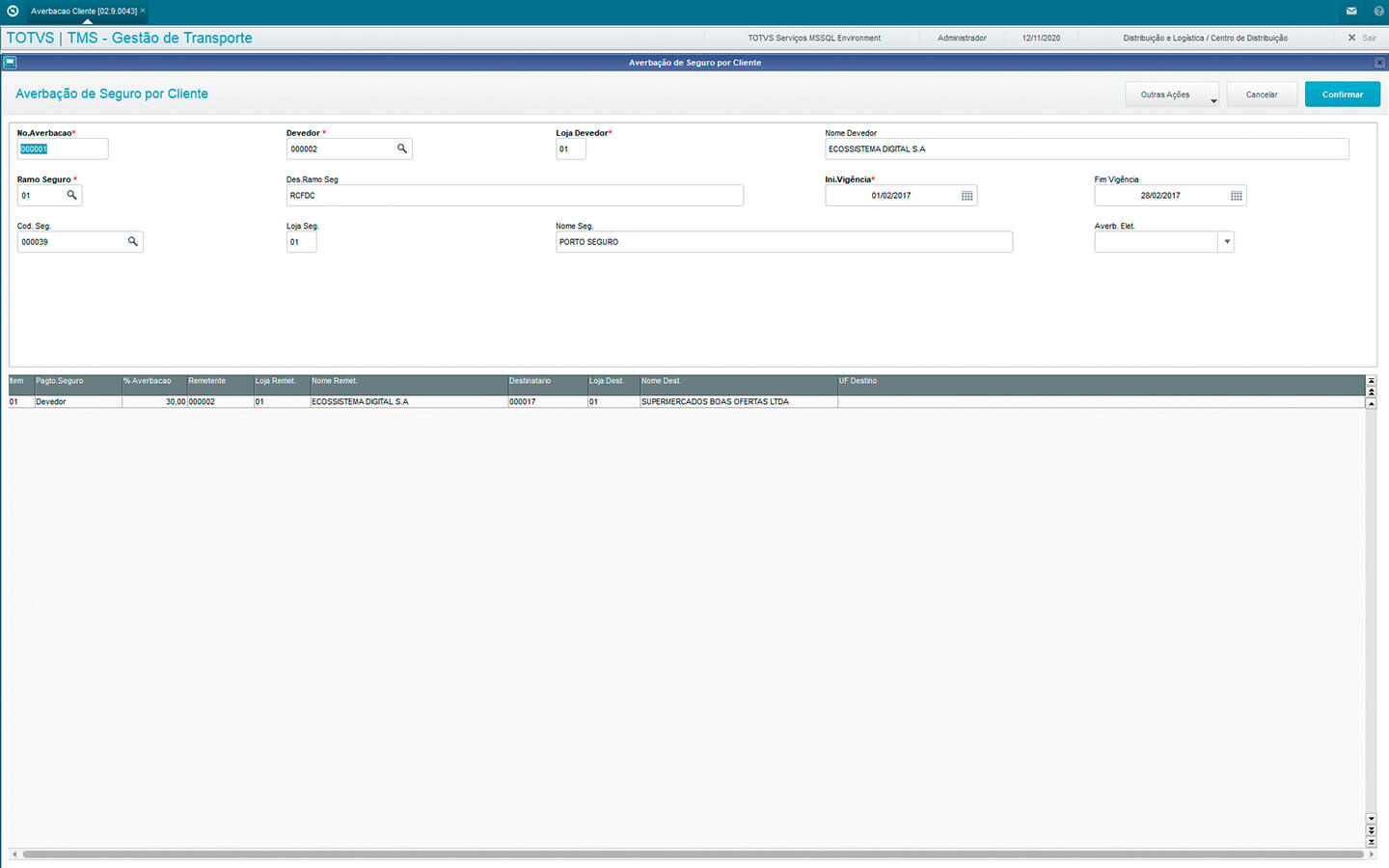Open the Ini.Vigência calendar picker
Viewport: 1389px width, 868px height.
point(967,196)
